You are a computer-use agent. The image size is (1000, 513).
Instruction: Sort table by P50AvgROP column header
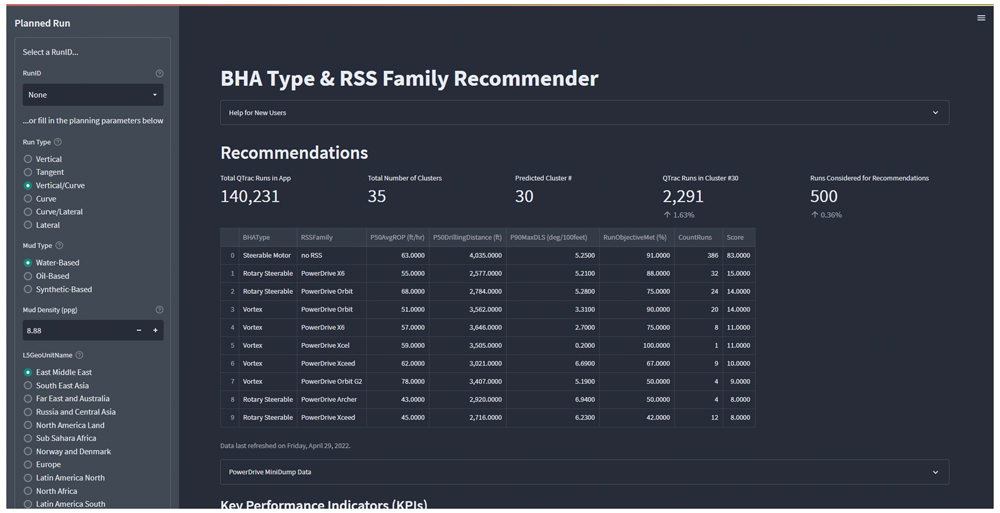[397, 238]
